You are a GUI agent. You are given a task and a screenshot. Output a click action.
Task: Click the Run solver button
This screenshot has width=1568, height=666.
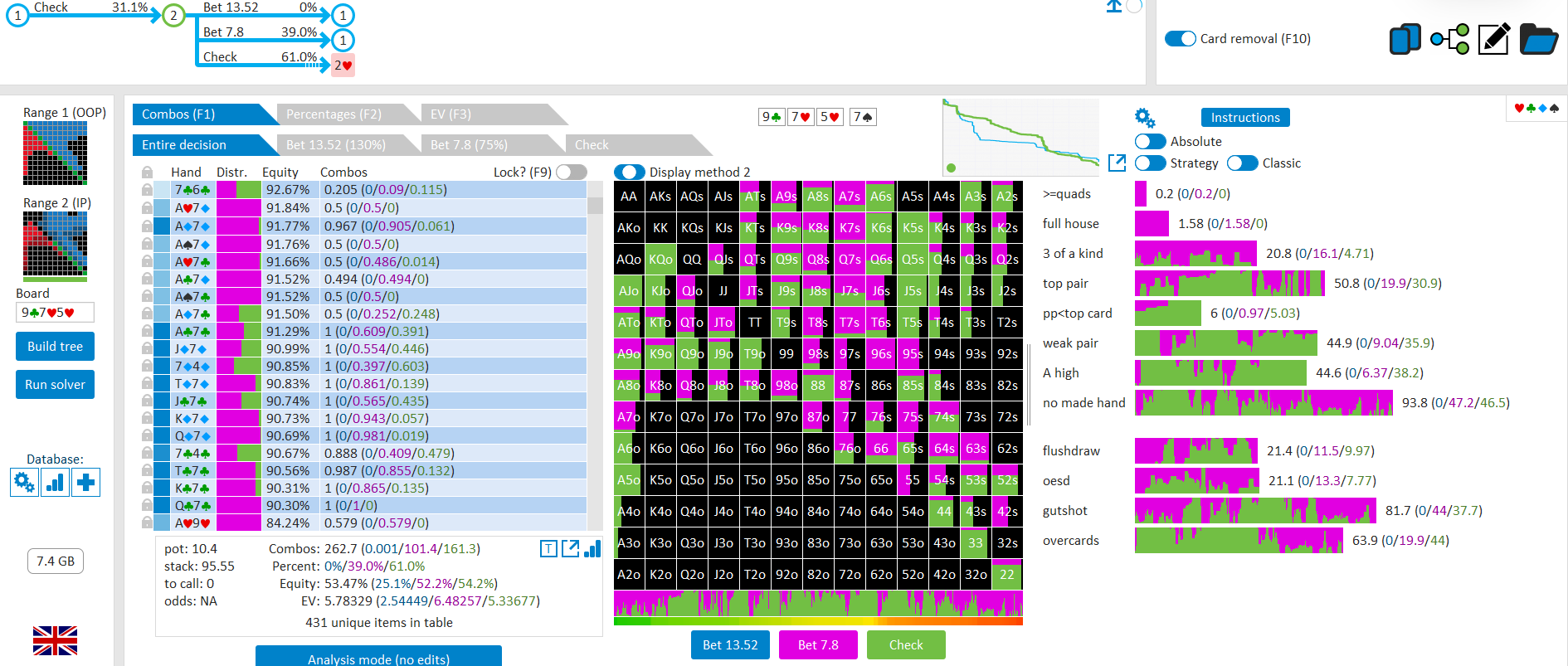pos(55,384)
